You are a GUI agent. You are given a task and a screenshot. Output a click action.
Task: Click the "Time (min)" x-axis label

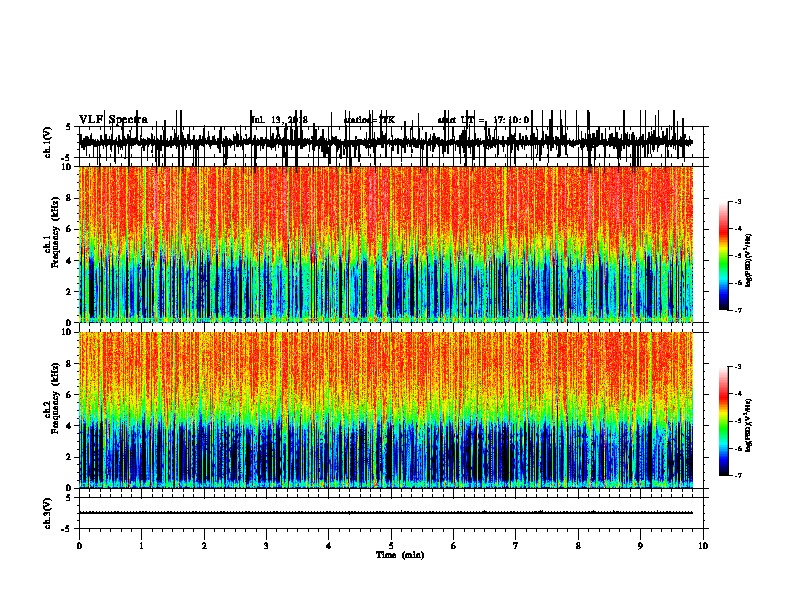400,555
